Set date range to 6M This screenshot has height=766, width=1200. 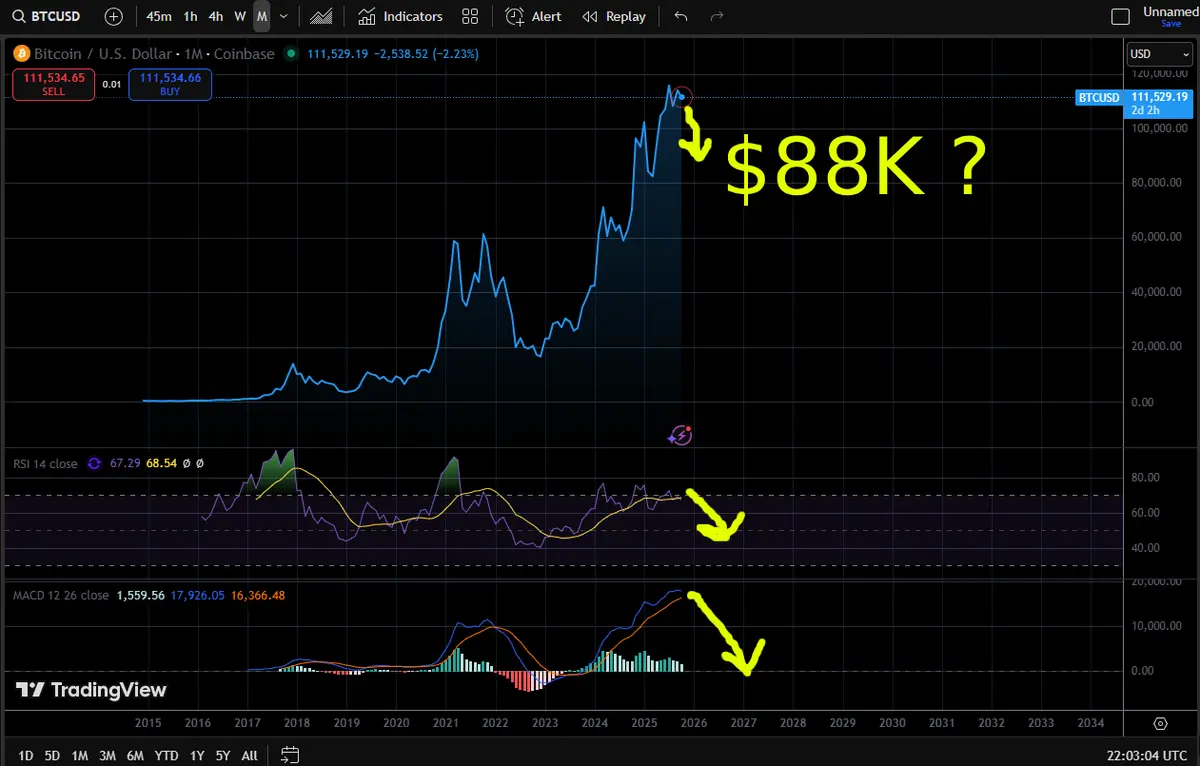(x=135, y=755)
